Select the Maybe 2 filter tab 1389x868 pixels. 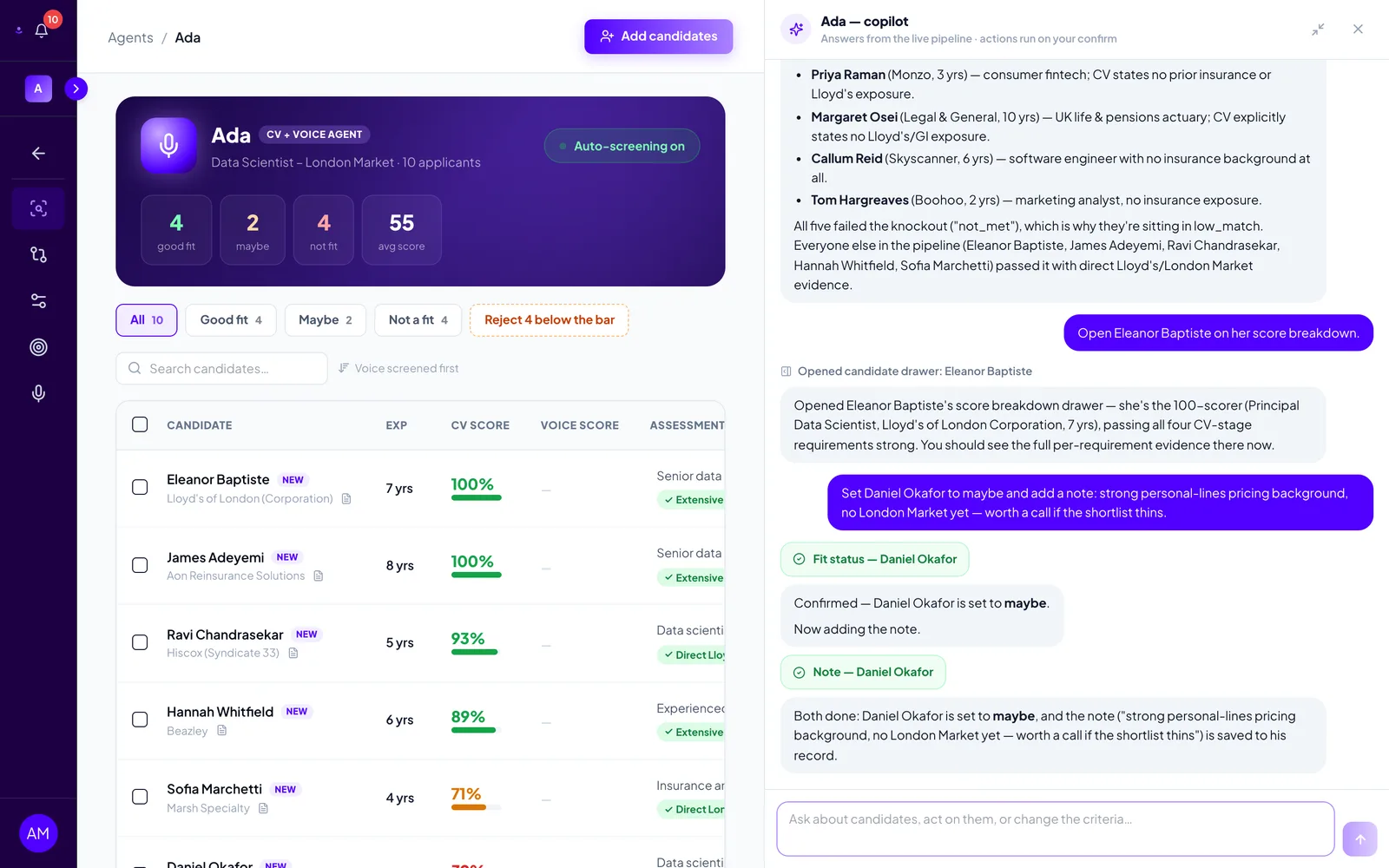(326, 320)
